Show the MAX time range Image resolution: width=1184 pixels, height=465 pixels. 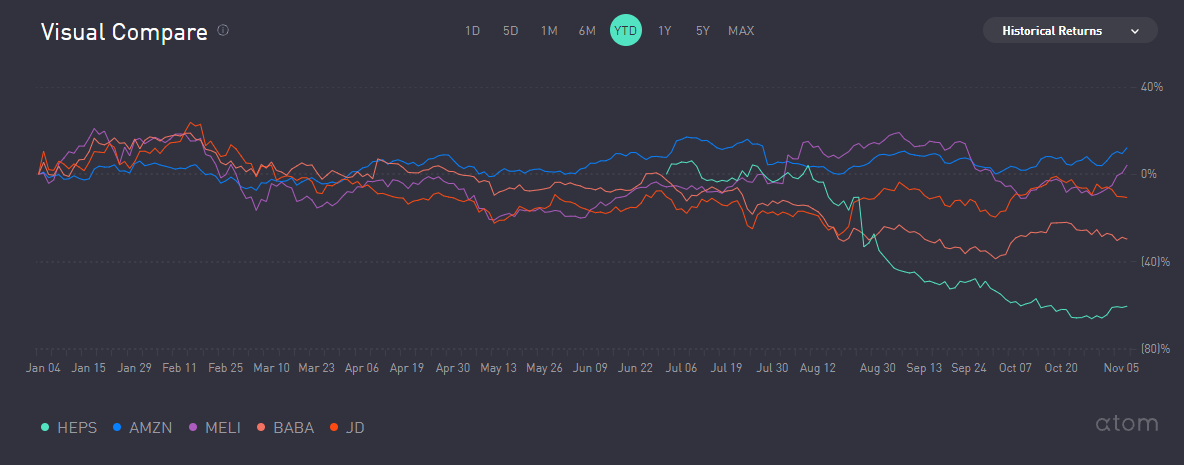pyautogui.click(x=741, y=31)
